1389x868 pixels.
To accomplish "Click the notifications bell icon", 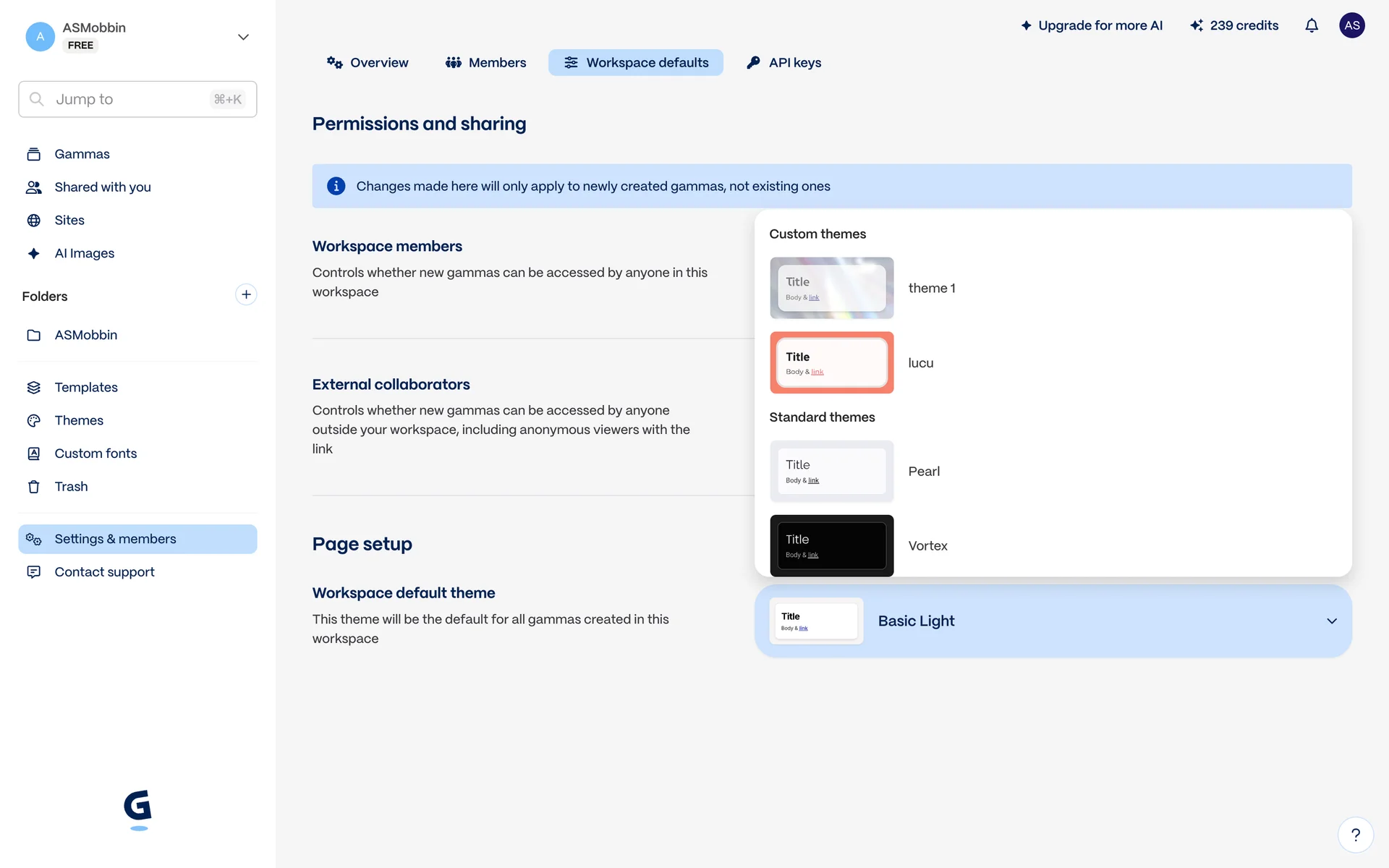I will click(1312, 26).
